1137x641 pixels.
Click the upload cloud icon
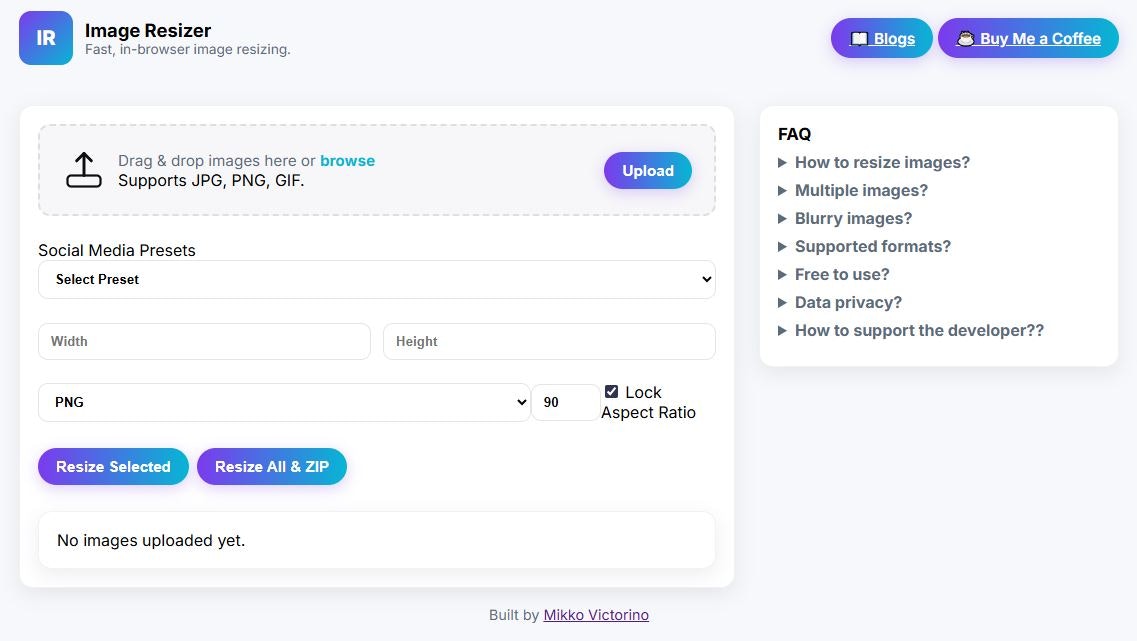coord(84,169)
